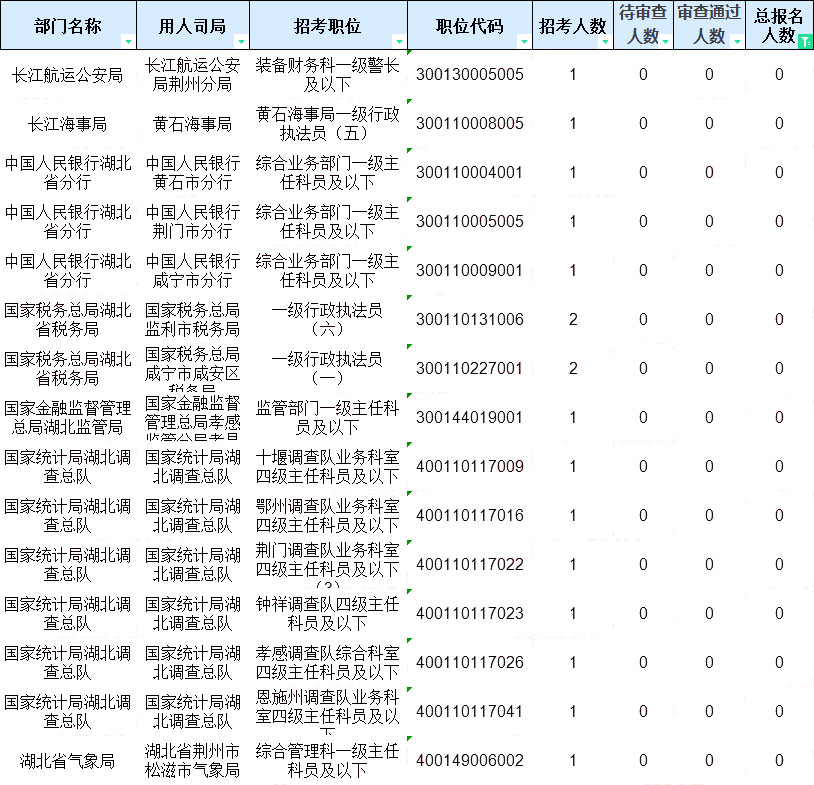
Task: Open filter dropdown for 待审查人数 column
Action: pyautogui.click(x=665, y=41)
